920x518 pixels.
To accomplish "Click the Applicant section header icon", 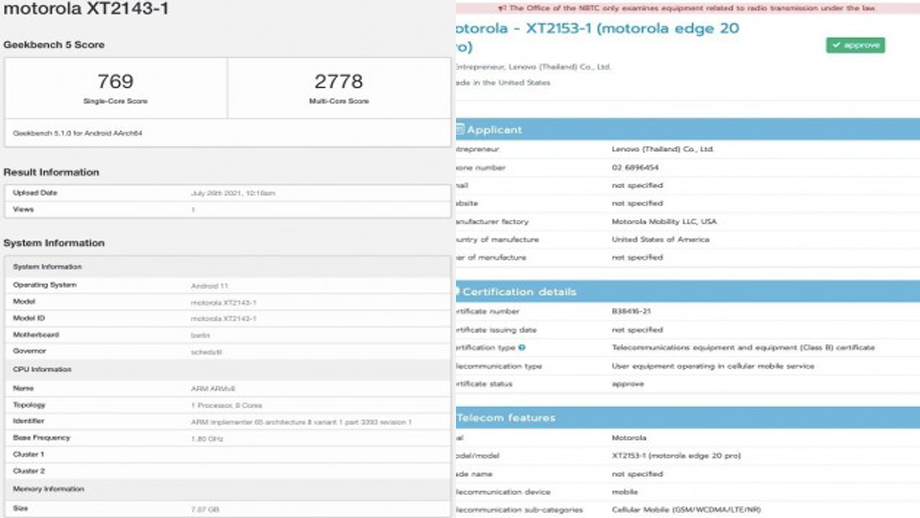I will tap(459, 130).
